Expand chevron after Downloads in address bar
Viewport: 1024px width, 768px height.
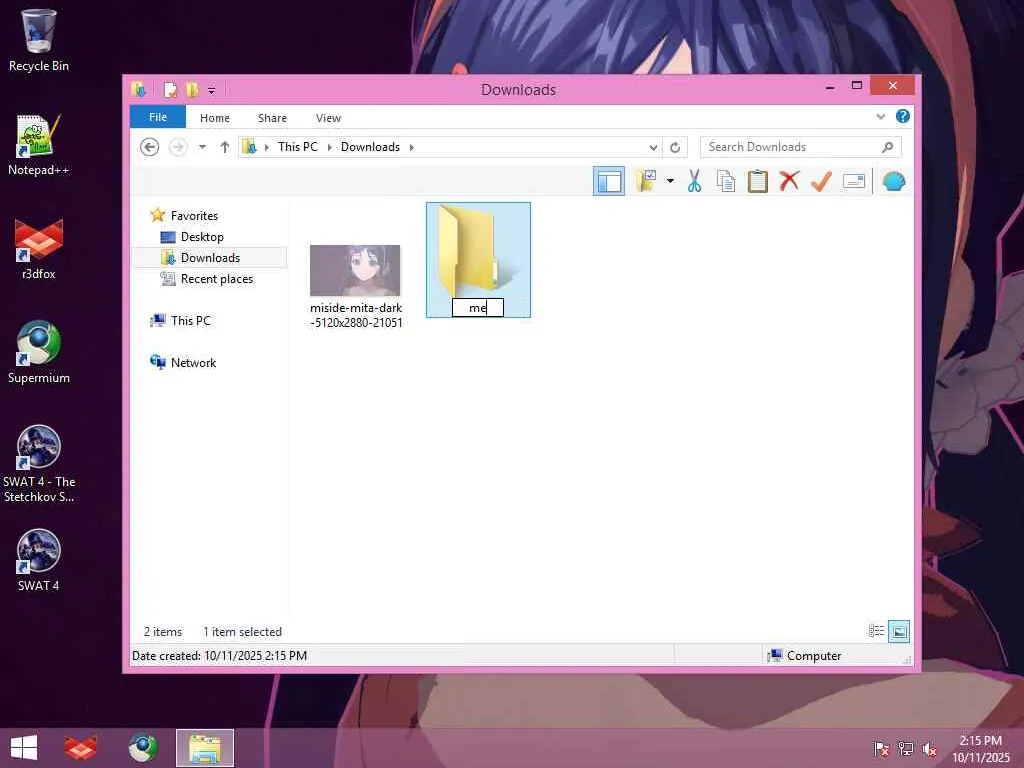click(x=411, y=148)
